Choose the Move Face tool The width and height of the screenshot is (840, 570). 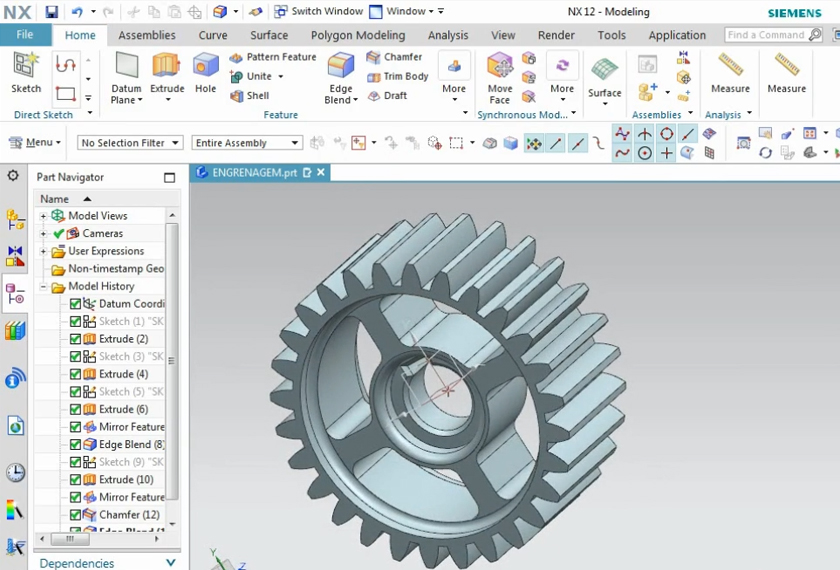pyautogui.click(x=499, y=67)
